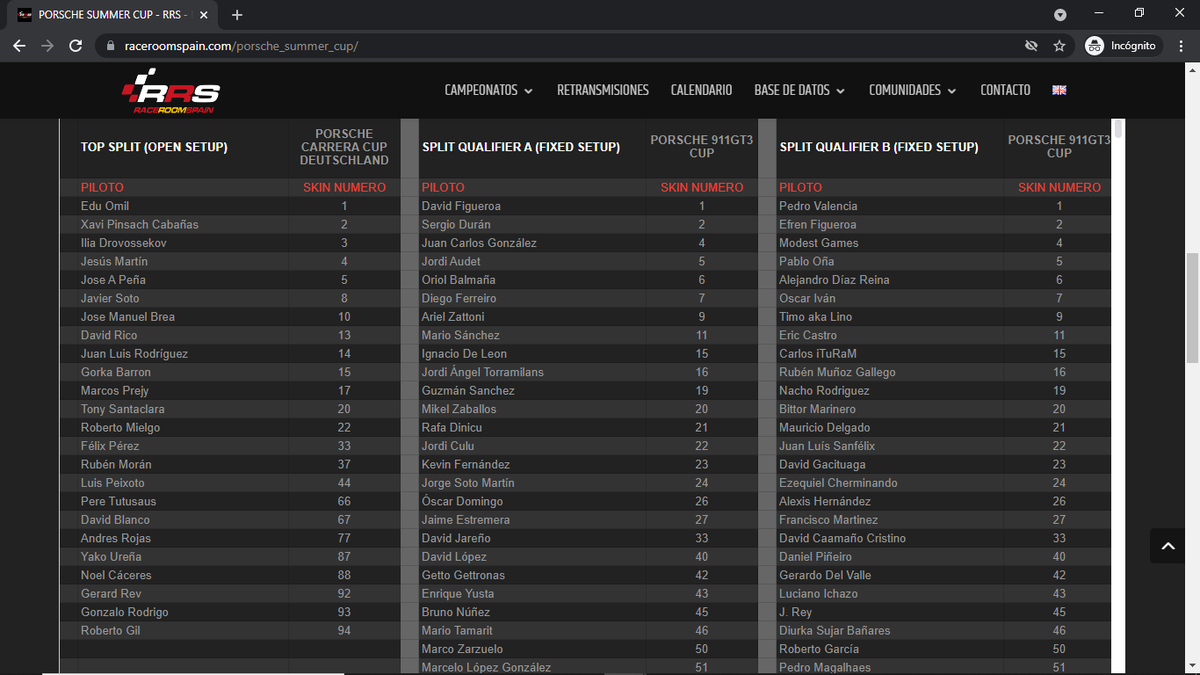Select driver Alejandro Díaz Reina
Screen dimensions: 1200x675
[x=834, y=280]
